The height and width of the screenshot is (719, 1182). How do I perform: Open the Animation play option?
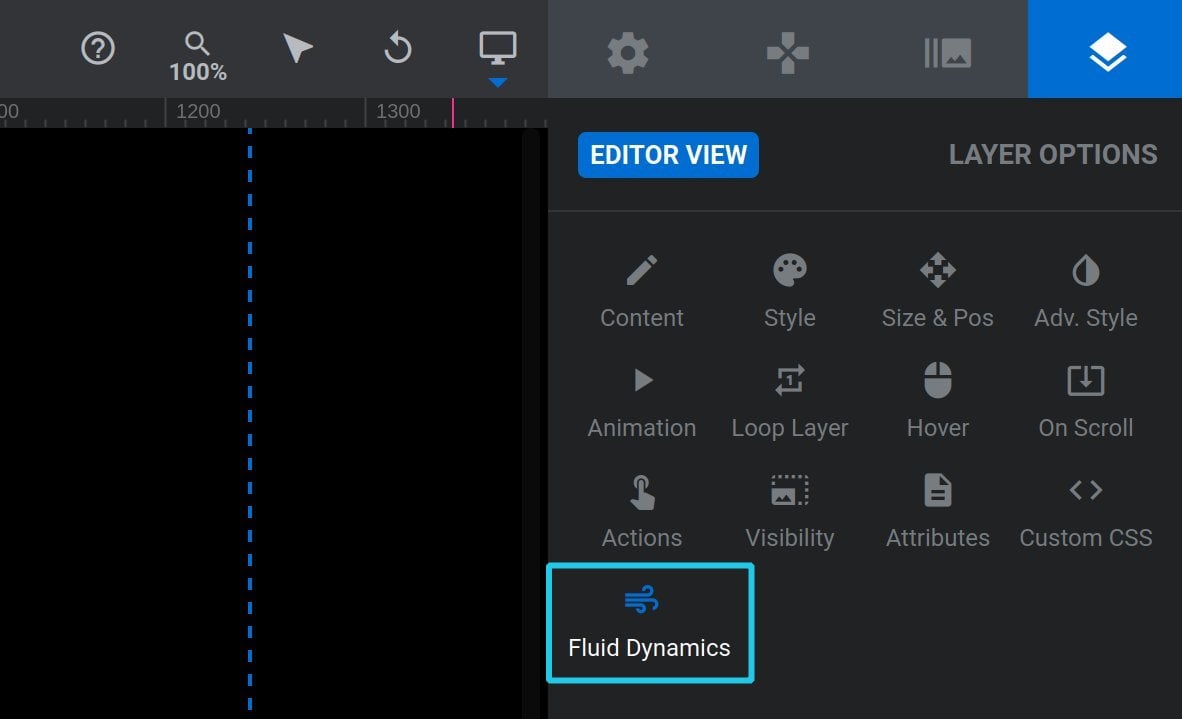[x=642, y=402]
